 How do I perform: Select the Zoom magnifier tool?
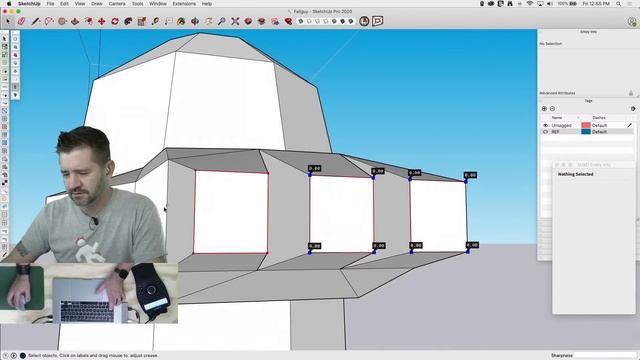click(222, 21)
